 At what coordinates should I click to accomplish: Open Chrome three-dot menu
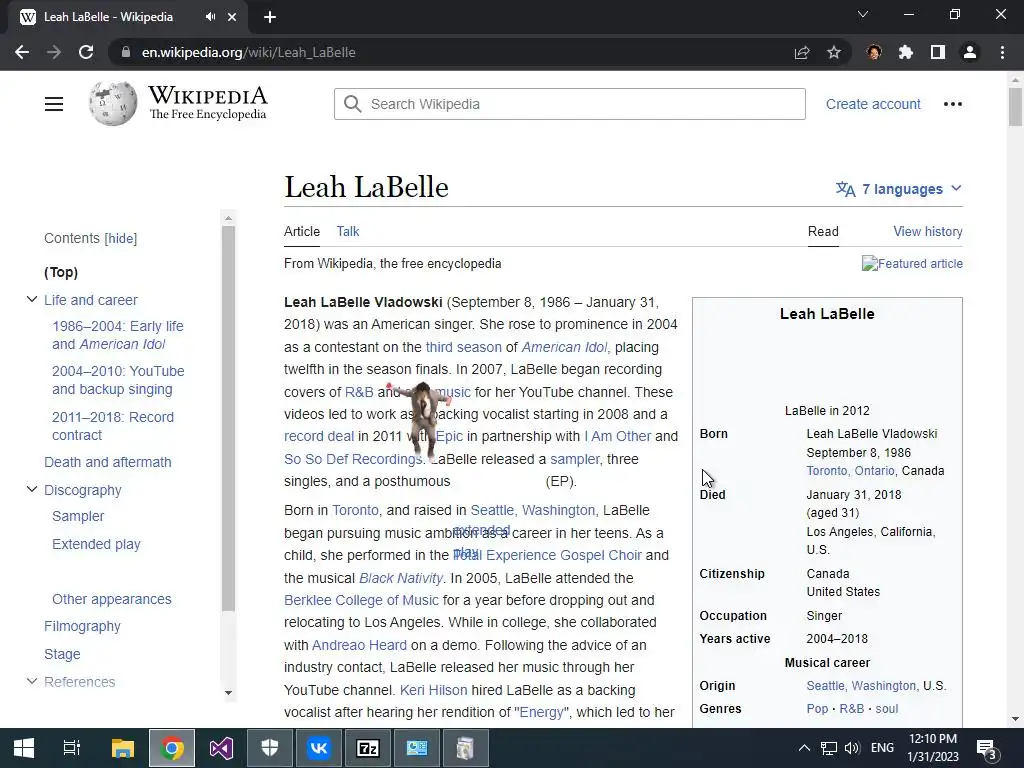pyautogui.click(x=1002, y=52)
